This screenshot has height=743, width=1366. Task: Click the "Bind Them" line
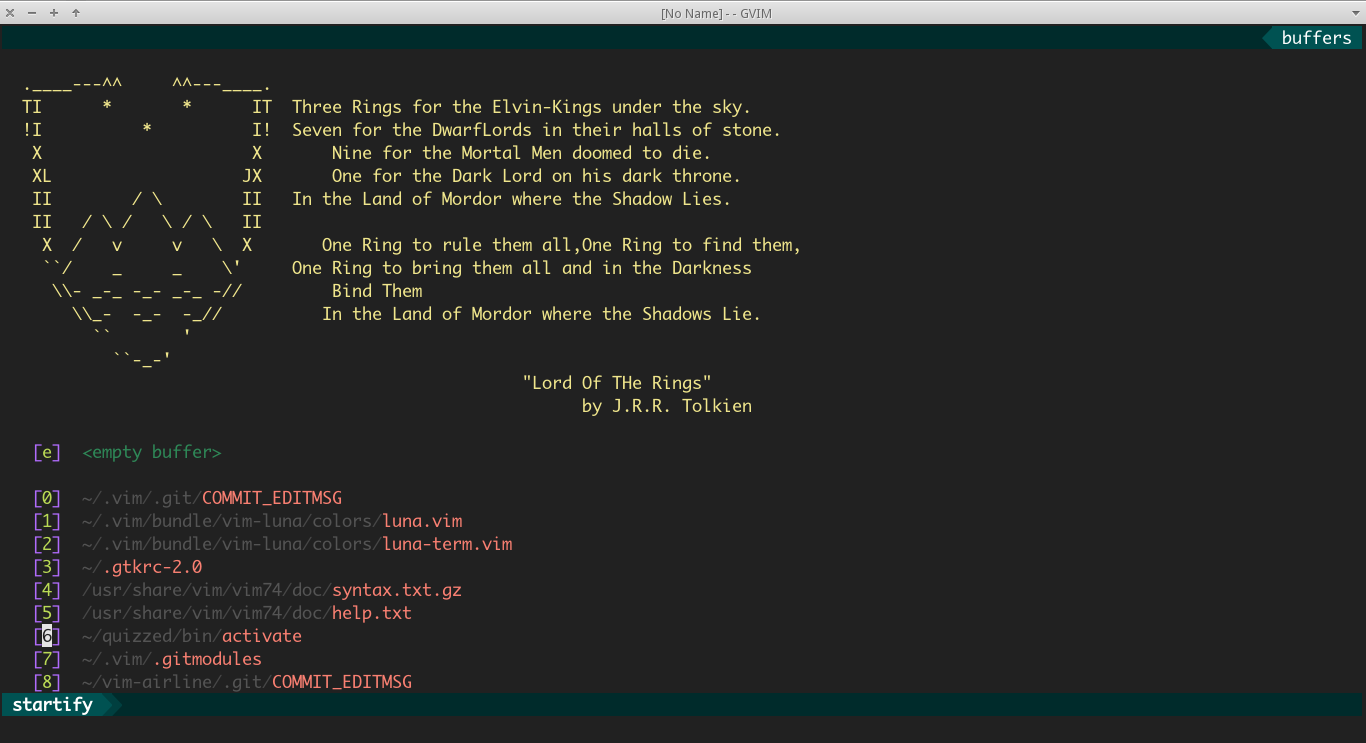click(x=377, y=291)
